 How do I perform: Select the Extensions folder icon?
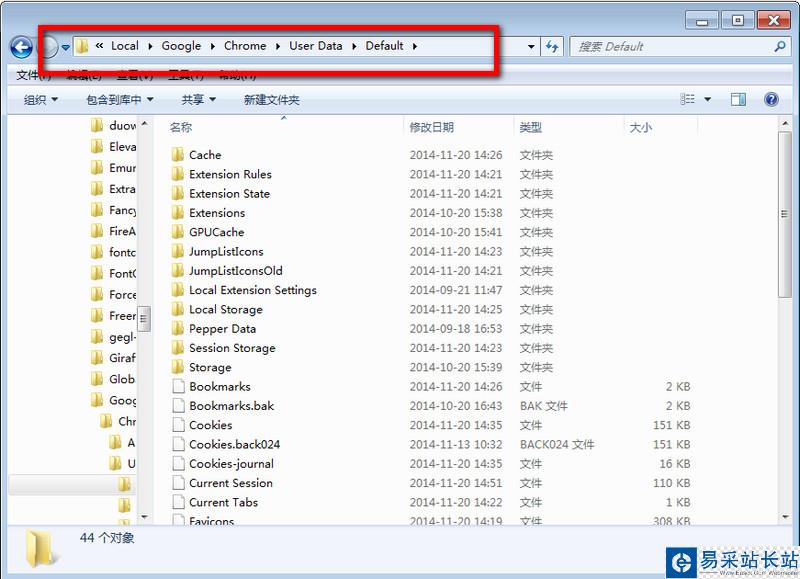pos(178,213)
